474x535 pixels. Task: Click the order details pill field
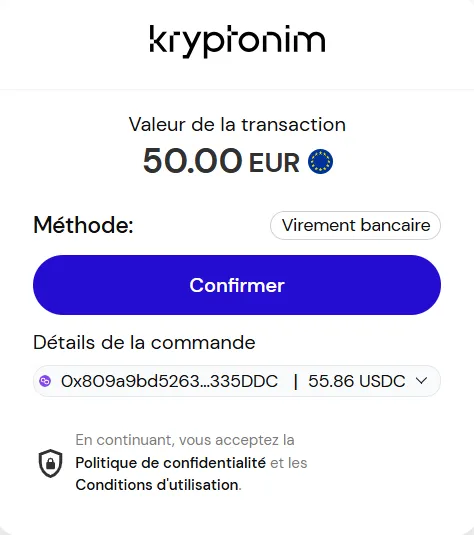pos(237,381)
